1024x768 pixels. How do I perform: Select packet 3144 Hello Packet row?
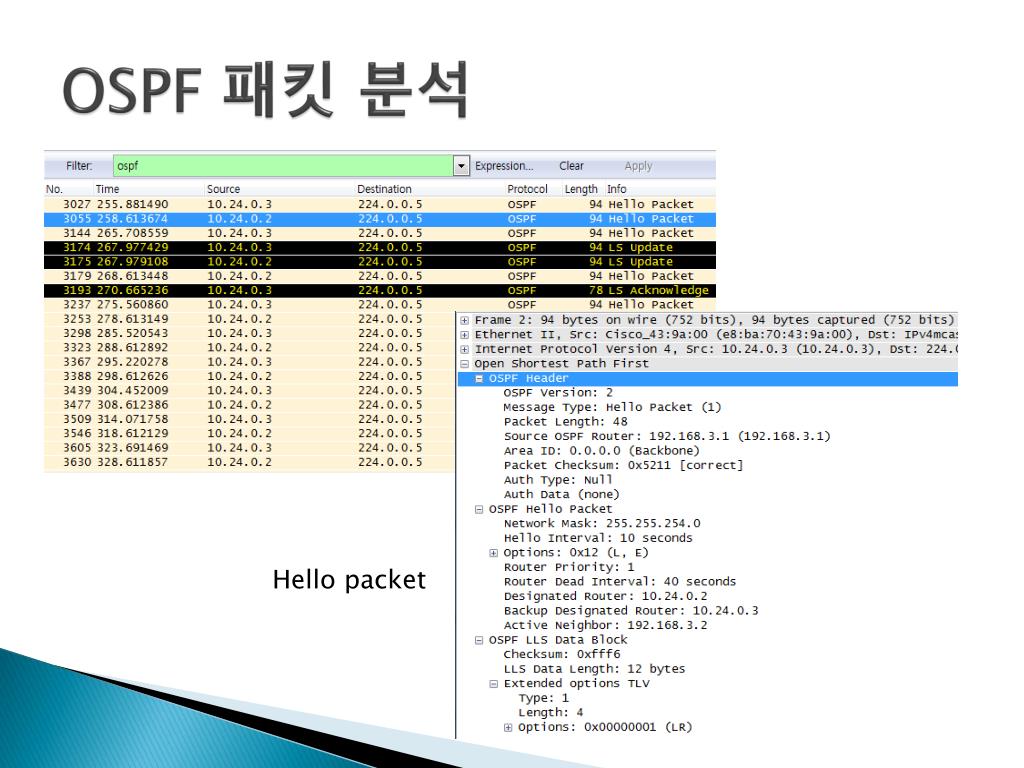(x=379, y=233)
